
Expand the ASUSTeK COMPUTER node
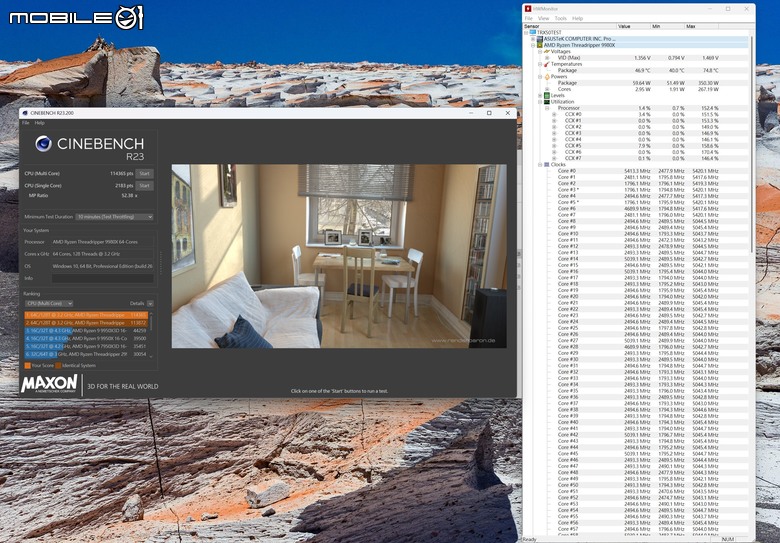coord(533,39)
